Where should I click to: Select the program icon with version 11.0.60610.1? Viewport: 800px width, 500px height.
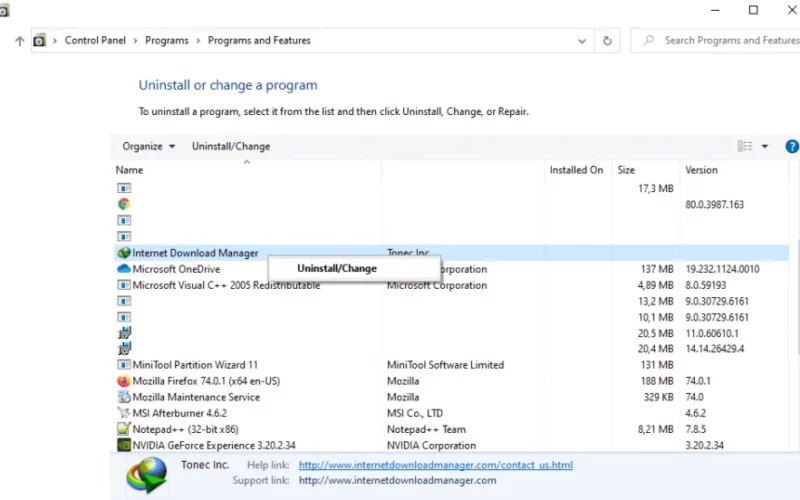124,333
